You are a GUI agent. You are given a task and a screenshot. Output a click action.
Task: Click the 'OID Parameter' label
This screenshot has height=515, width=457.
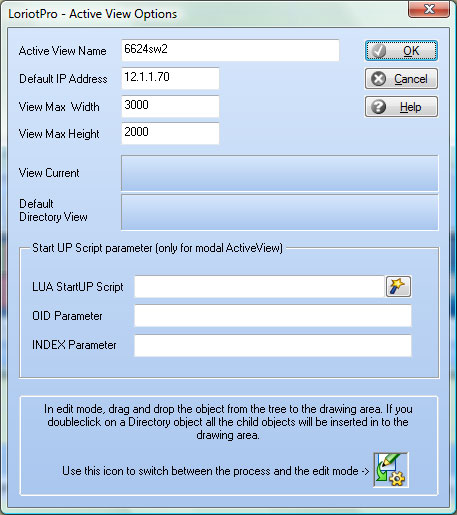[x=67, y=316]
